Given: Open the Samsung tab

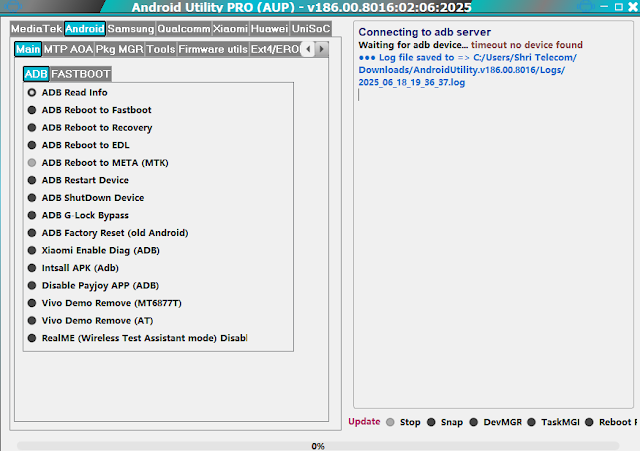Looking at the screenshot, I should click(x=131, y=29).
